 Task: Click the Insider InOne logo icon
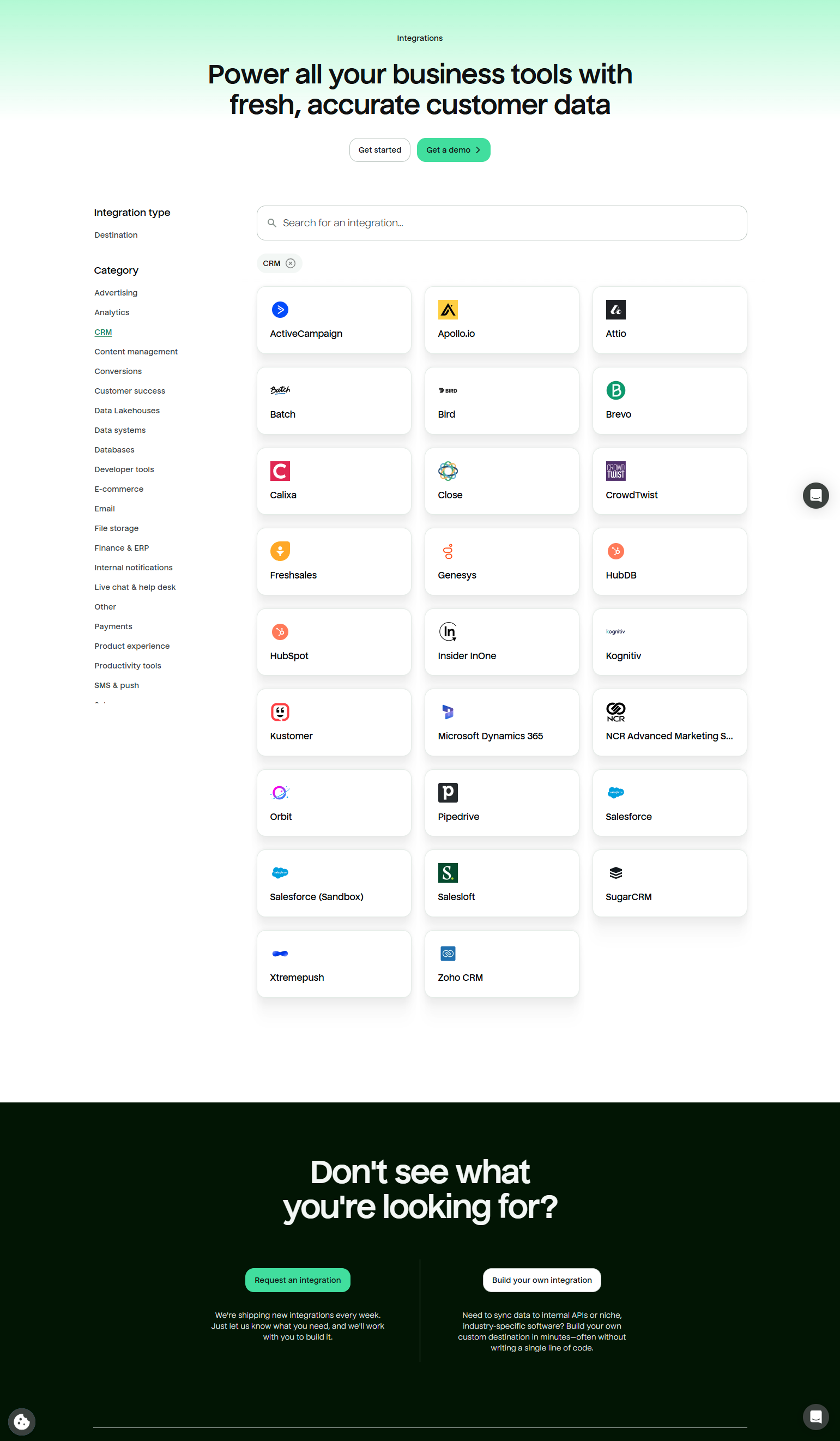click(448, 632)
